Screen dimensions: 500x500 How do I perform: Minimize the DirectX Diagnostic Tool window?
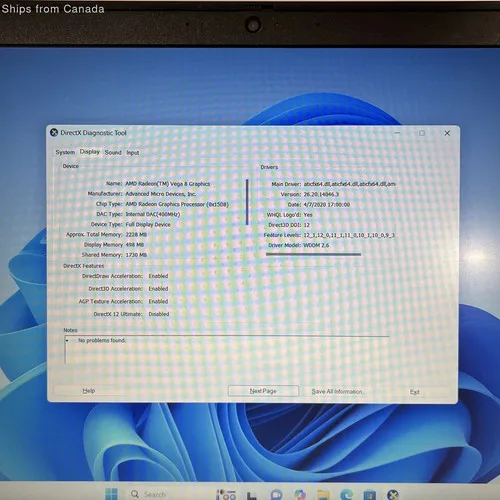point(397,133)
